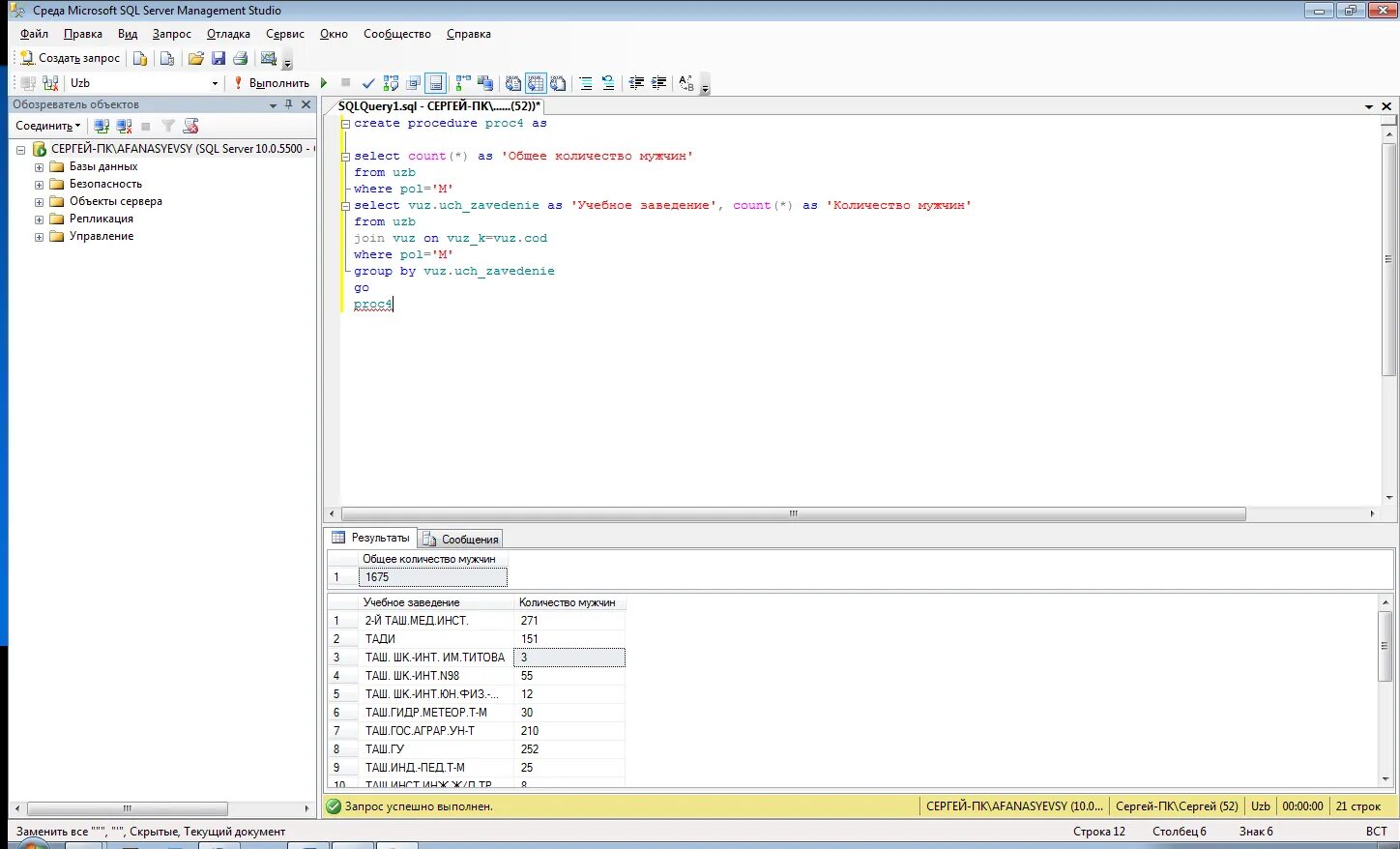The image size is (1400, 849).
Task: Comment out the selected lines
Action: tap(585, 83)
